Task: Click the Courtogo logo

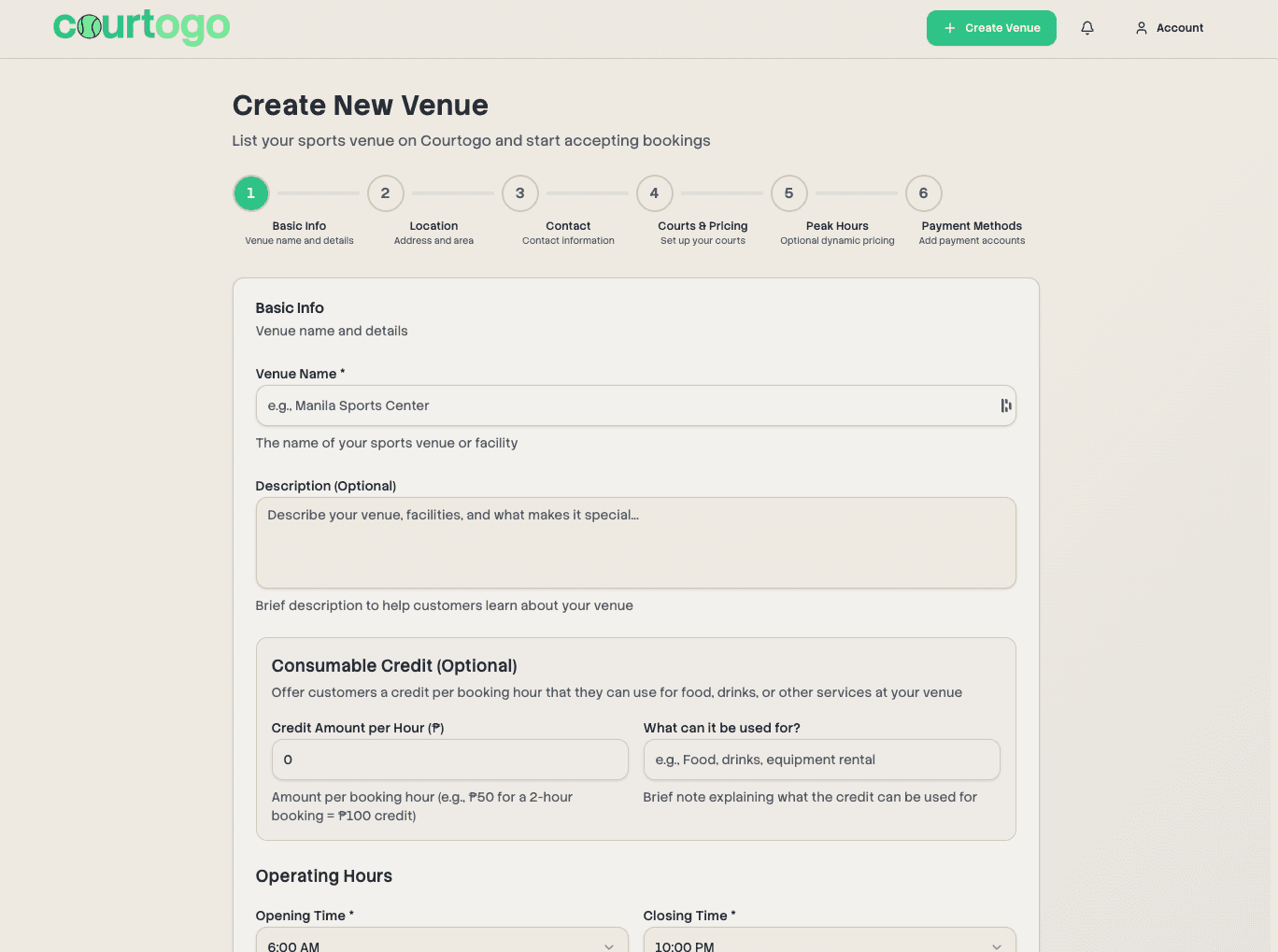Action: tap(142, 27)
